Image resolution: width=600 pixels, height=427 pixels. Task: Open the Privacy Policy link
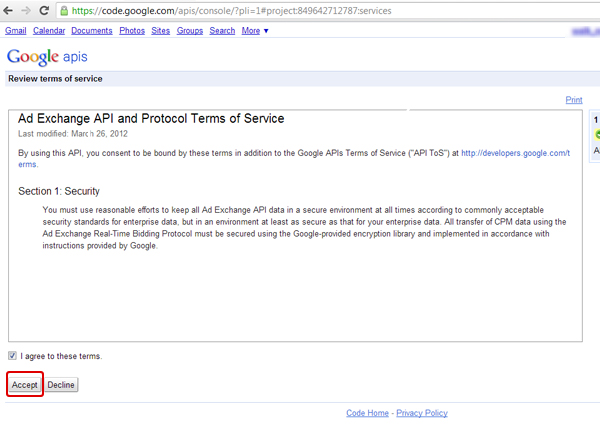[422, 413]
